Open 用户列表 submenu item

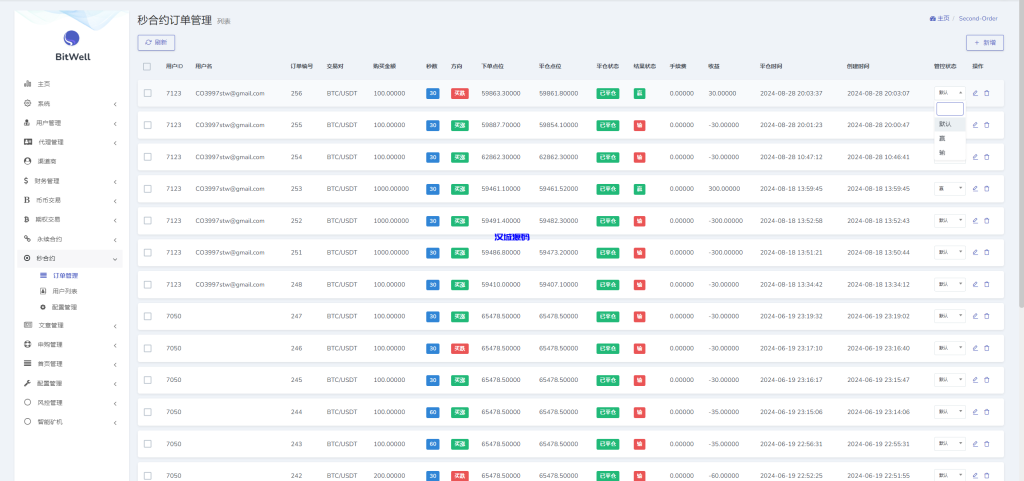click(65, 291)
